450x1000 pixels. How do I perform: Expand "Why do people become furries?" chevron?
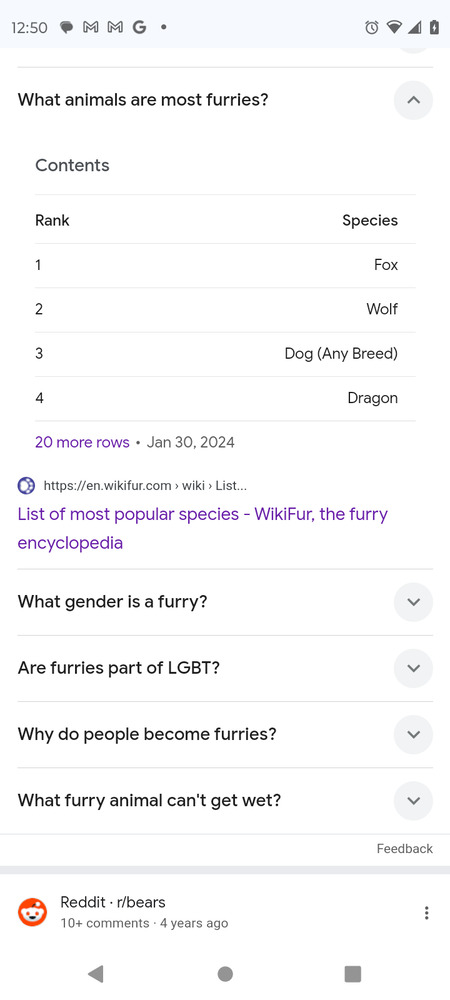point(413,735)
